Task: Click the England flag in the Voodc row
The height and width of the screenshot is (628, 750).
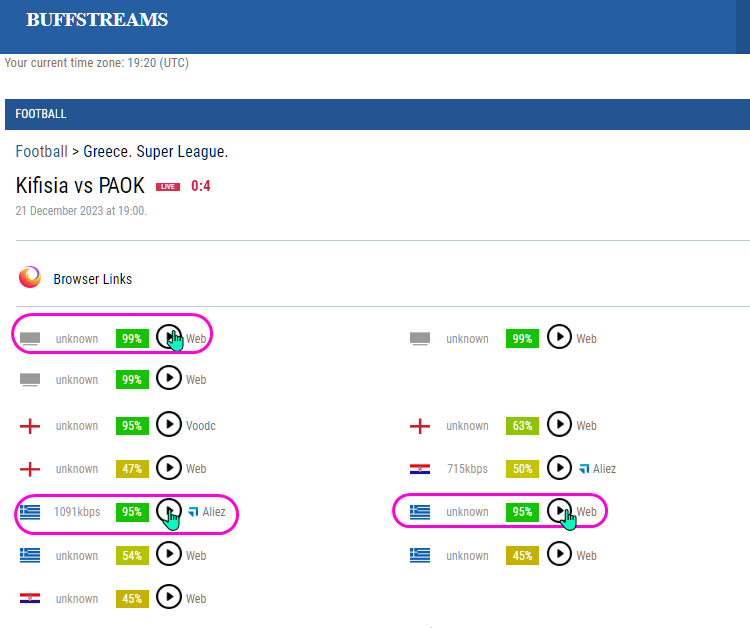Action: pos(30,426)
